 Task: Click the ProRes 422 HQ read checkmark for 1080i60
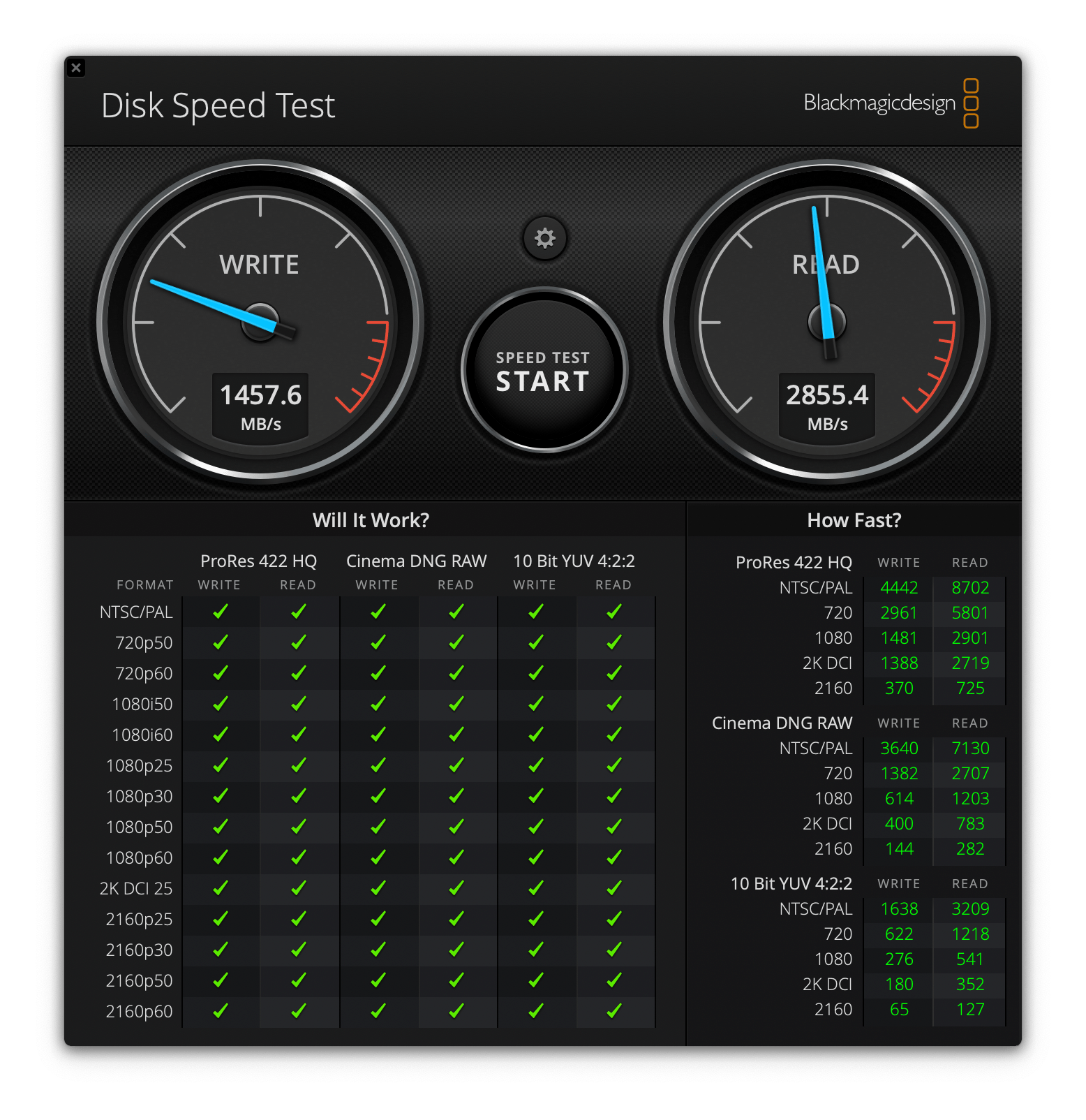[x=299, y=735]
